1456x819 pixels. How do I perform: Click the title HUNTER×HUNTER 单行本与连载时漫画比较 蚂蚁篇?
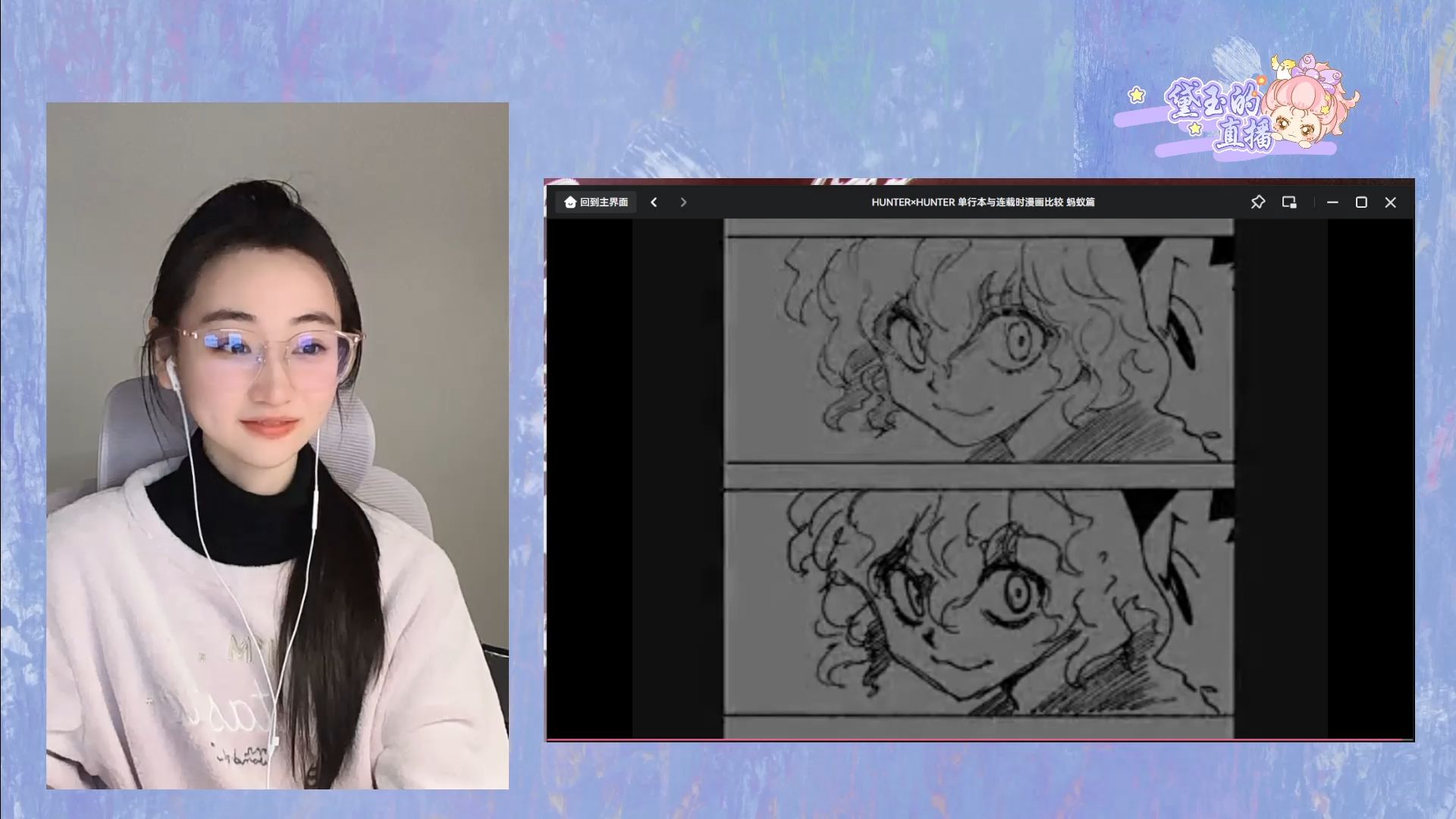[x=983, y=202]
